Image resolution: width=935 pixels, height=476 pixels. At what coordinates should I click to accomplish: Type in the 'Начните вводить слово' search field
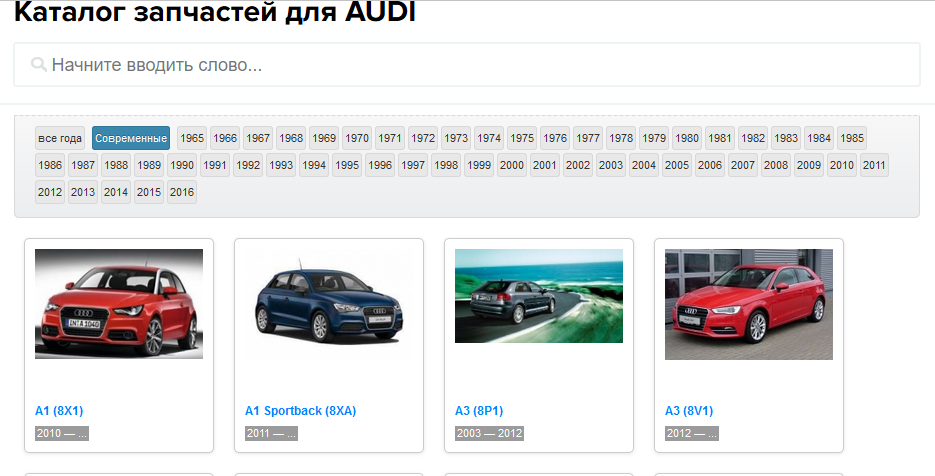pyautogui.click(x=480, y=65)
